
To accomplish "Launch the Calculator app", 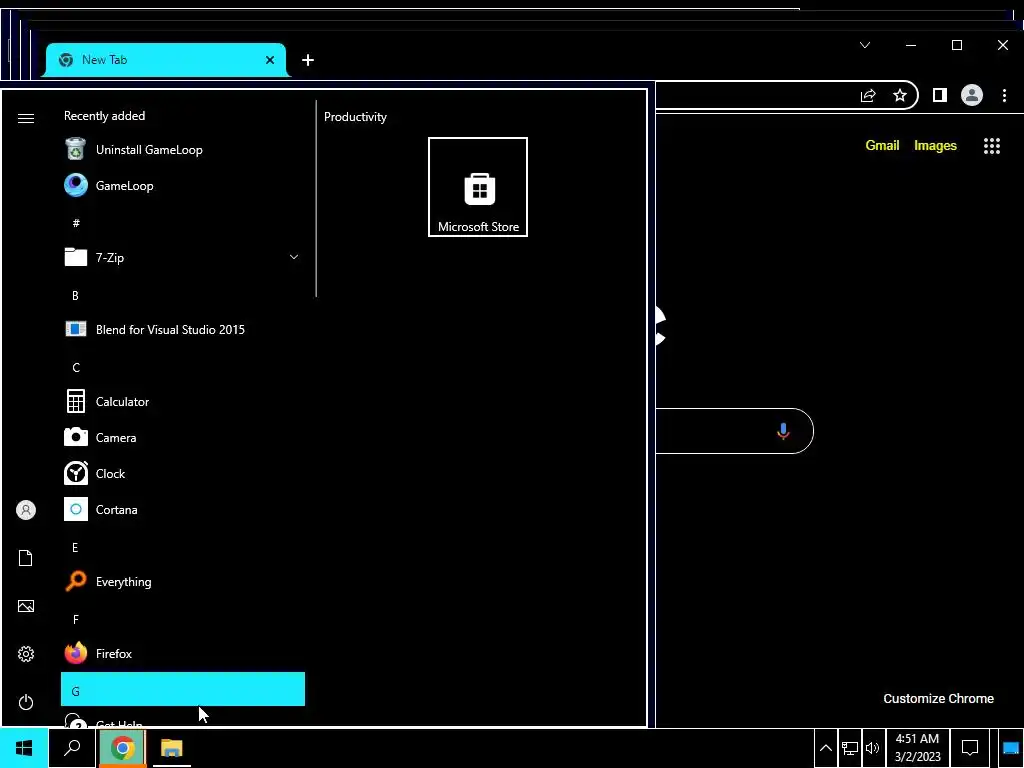I will click(x=183, y=402).
